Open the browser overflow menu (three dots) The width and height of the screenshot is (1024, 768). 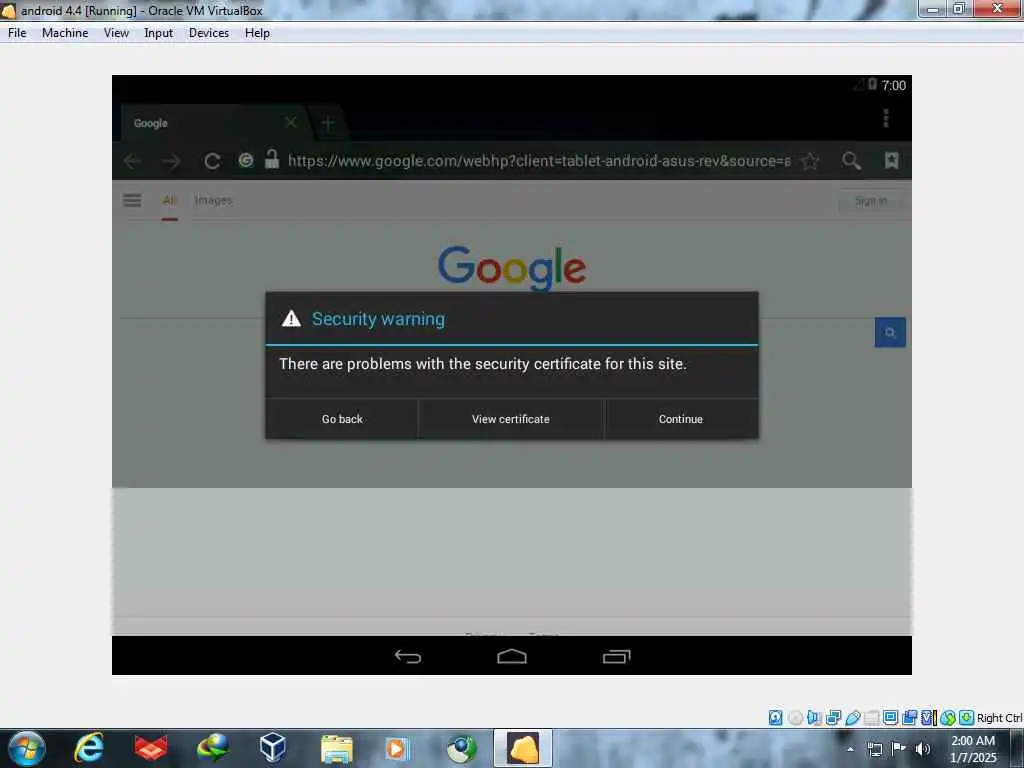(x=886, y=118)
